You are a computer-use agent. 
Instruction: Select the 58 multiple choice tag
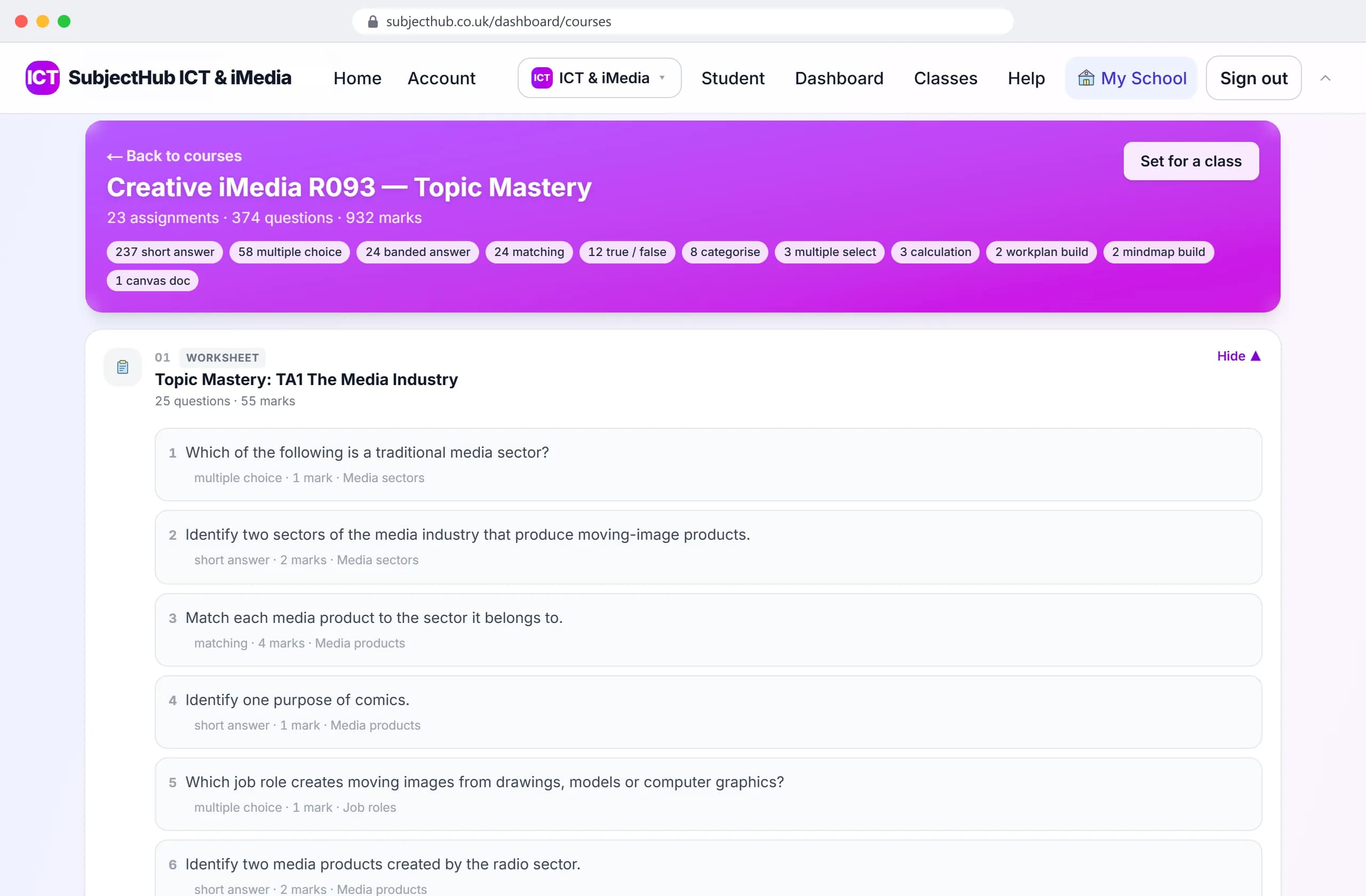(290, 252)
